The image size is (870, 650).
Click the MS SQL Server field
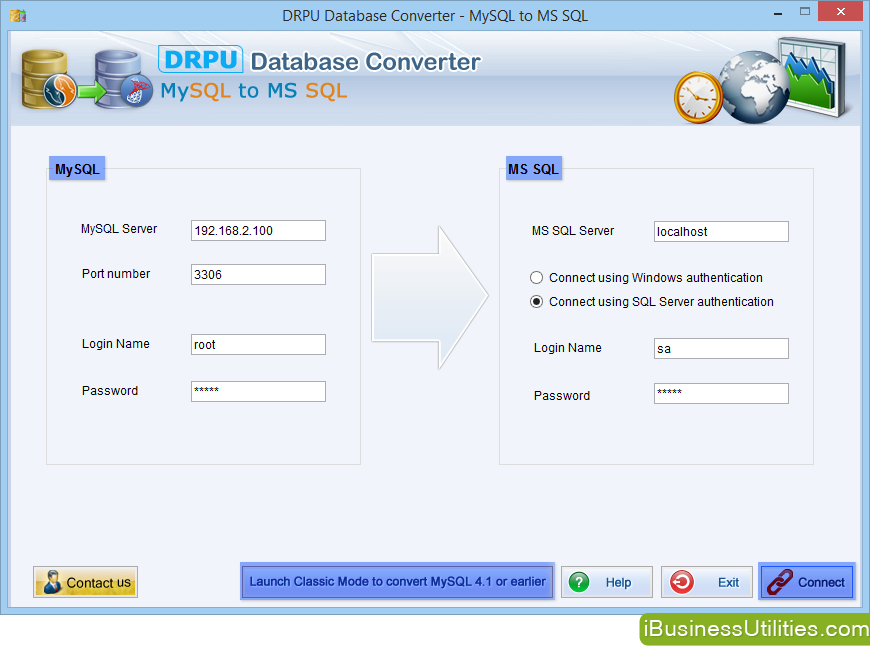coord(721,231)
